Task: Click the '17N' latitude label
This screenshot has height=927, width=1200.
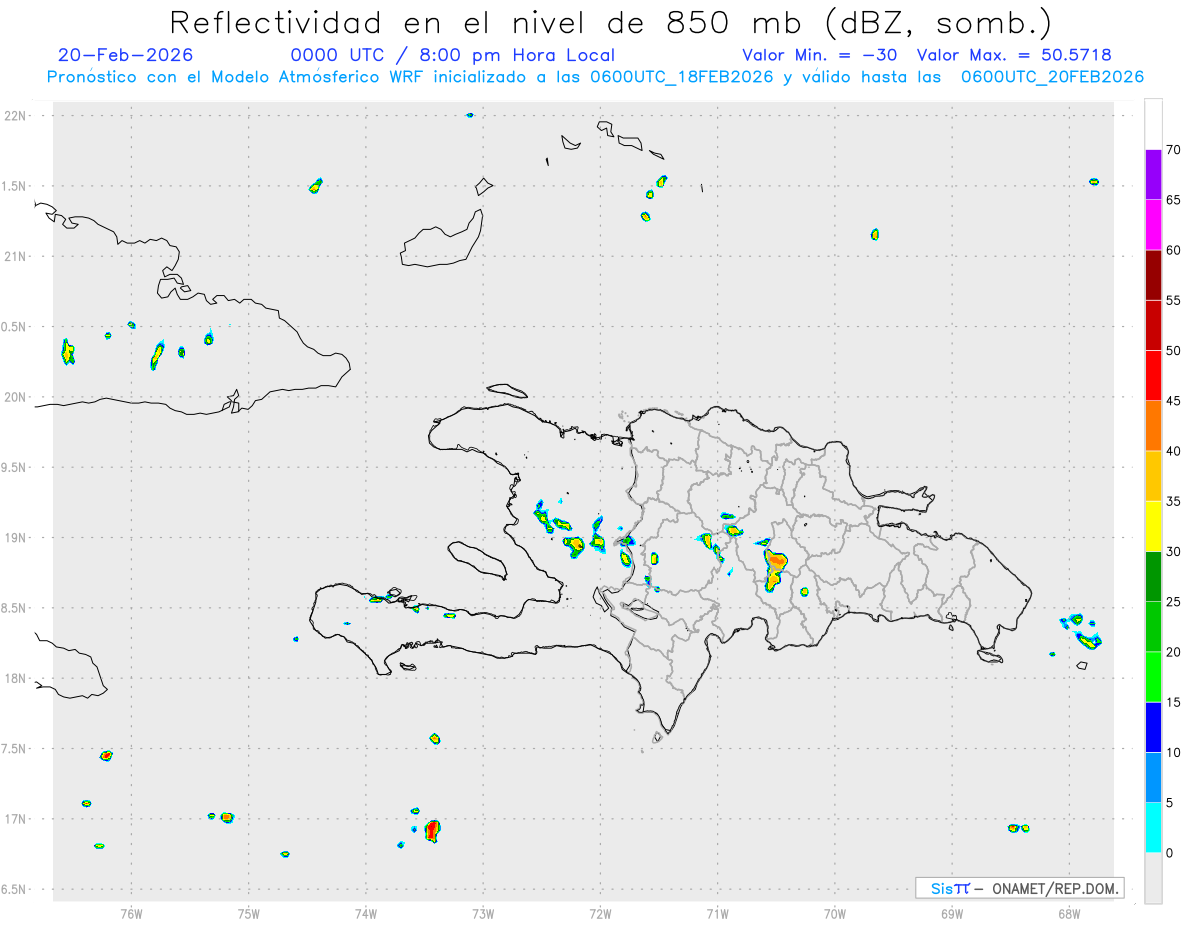Action: point(16,819)
